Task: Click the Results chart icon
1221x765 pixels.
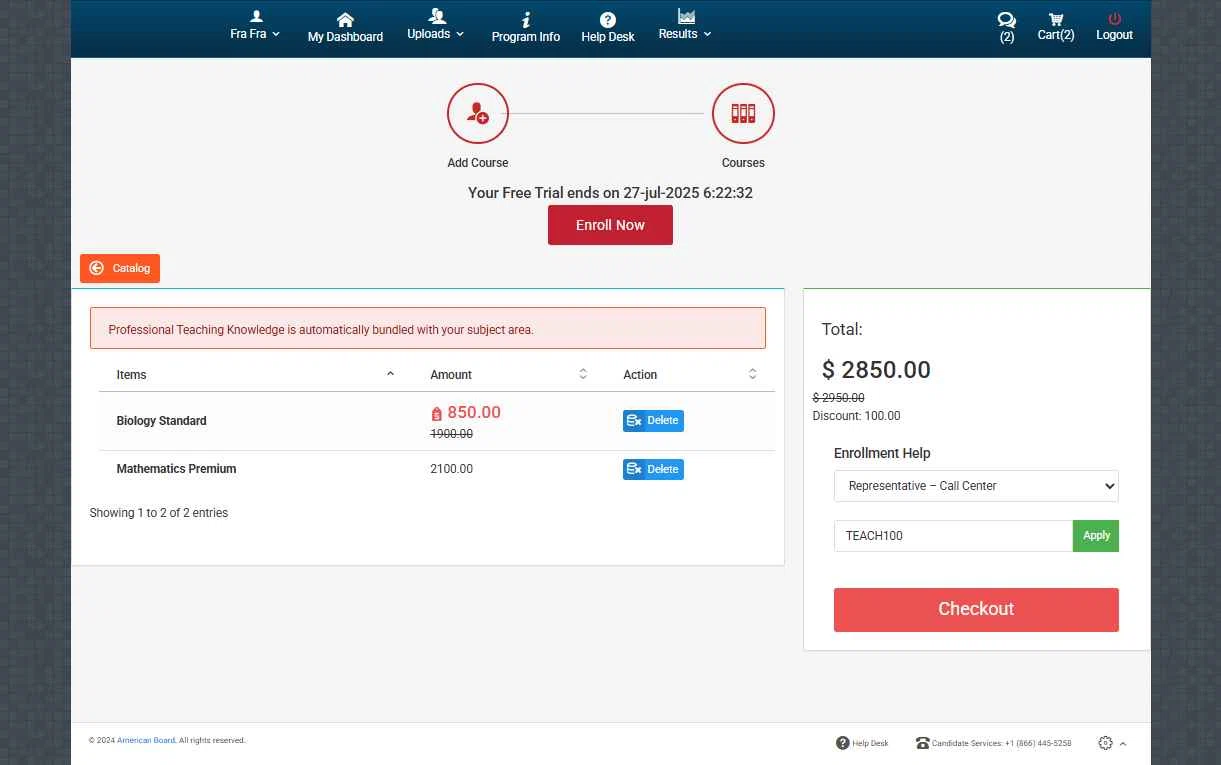Action: (686, 16)
